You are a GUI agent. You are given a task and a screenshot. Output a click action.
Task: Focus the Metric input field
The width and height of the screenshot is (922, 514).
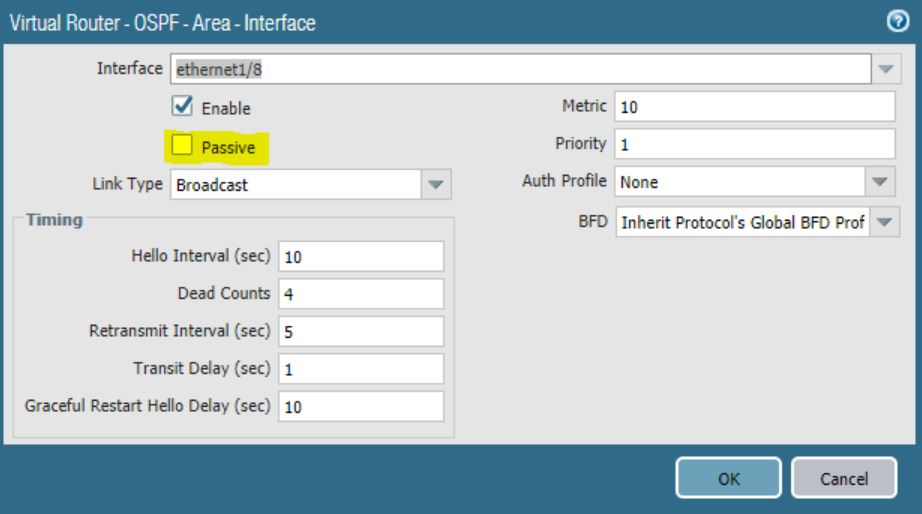[753, 106]
